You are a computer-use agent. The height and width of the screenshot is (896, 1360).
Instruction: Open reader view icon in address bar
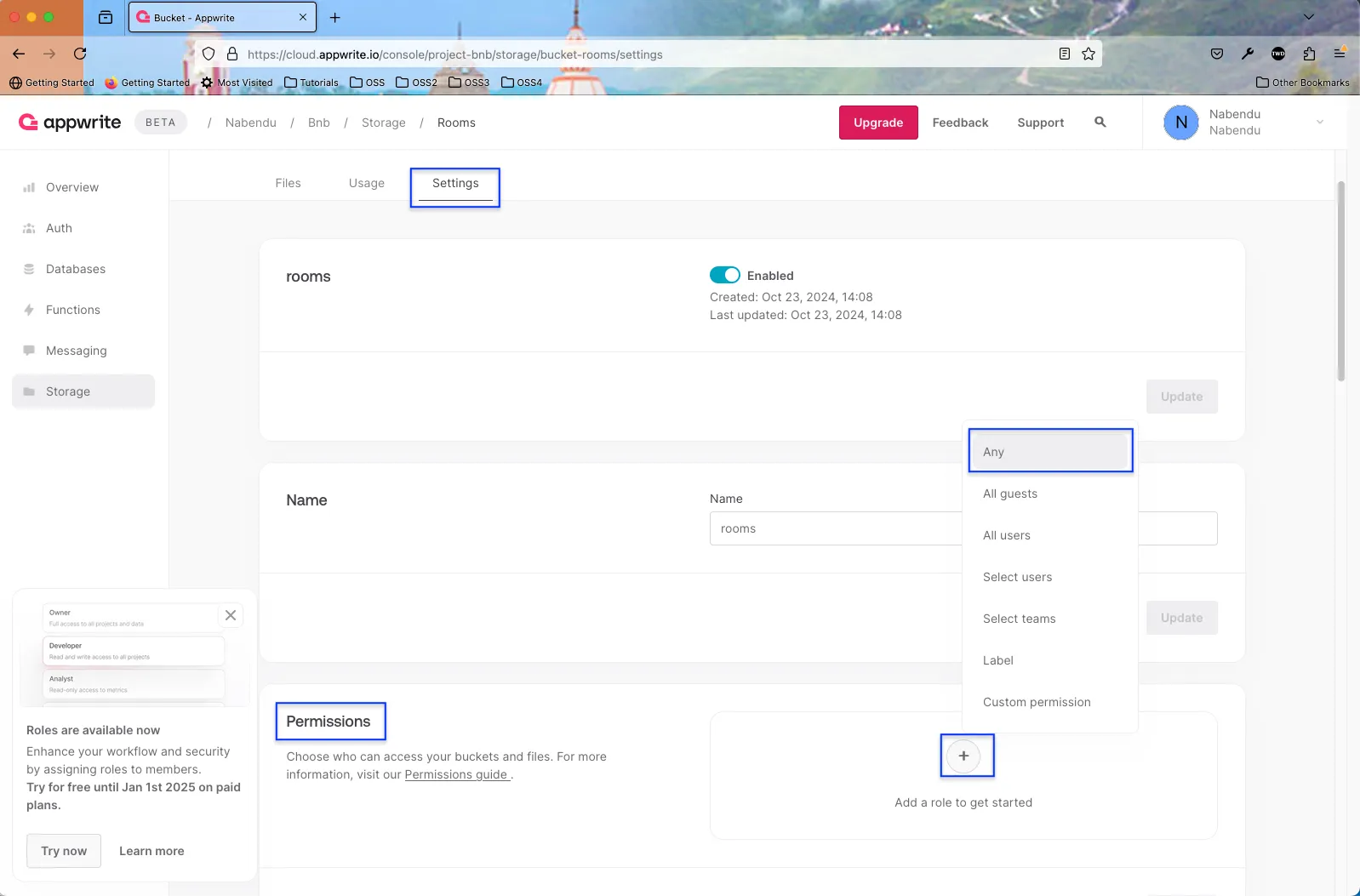(x=1065, y=54)
